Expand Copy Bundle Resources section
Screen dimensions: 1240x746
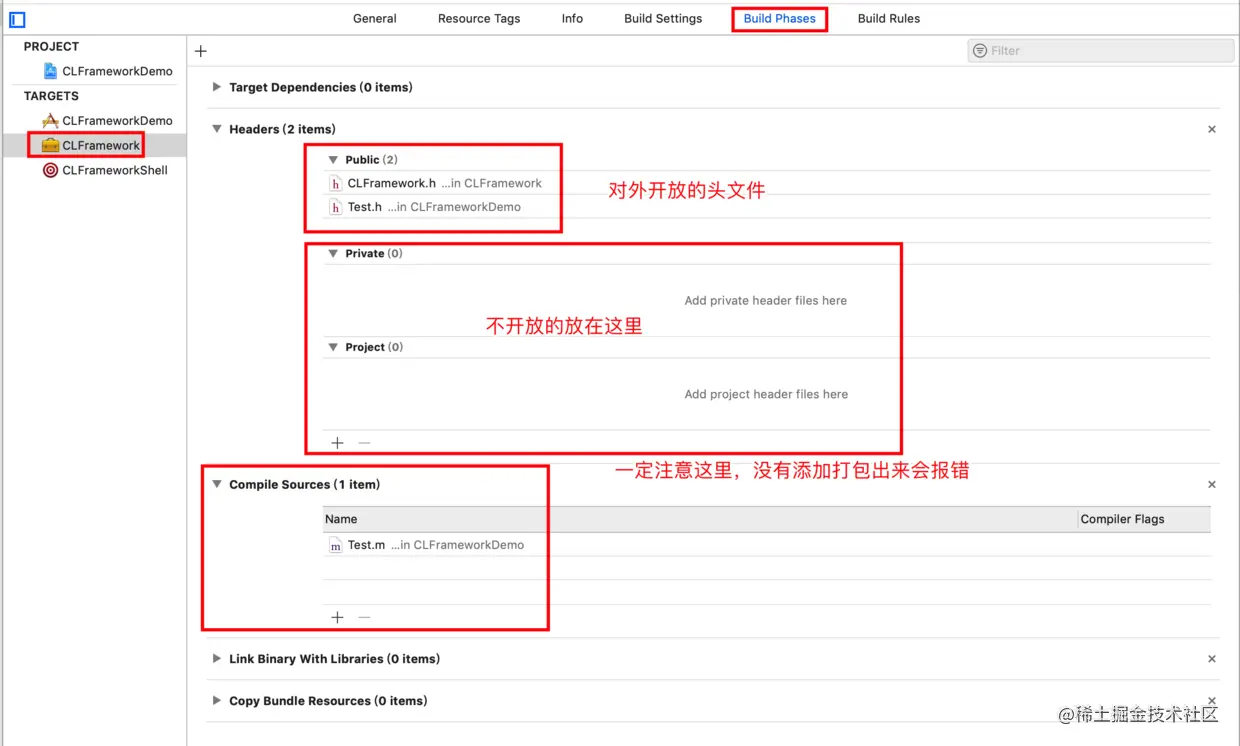pyautogui.click(x=216, y=701)
